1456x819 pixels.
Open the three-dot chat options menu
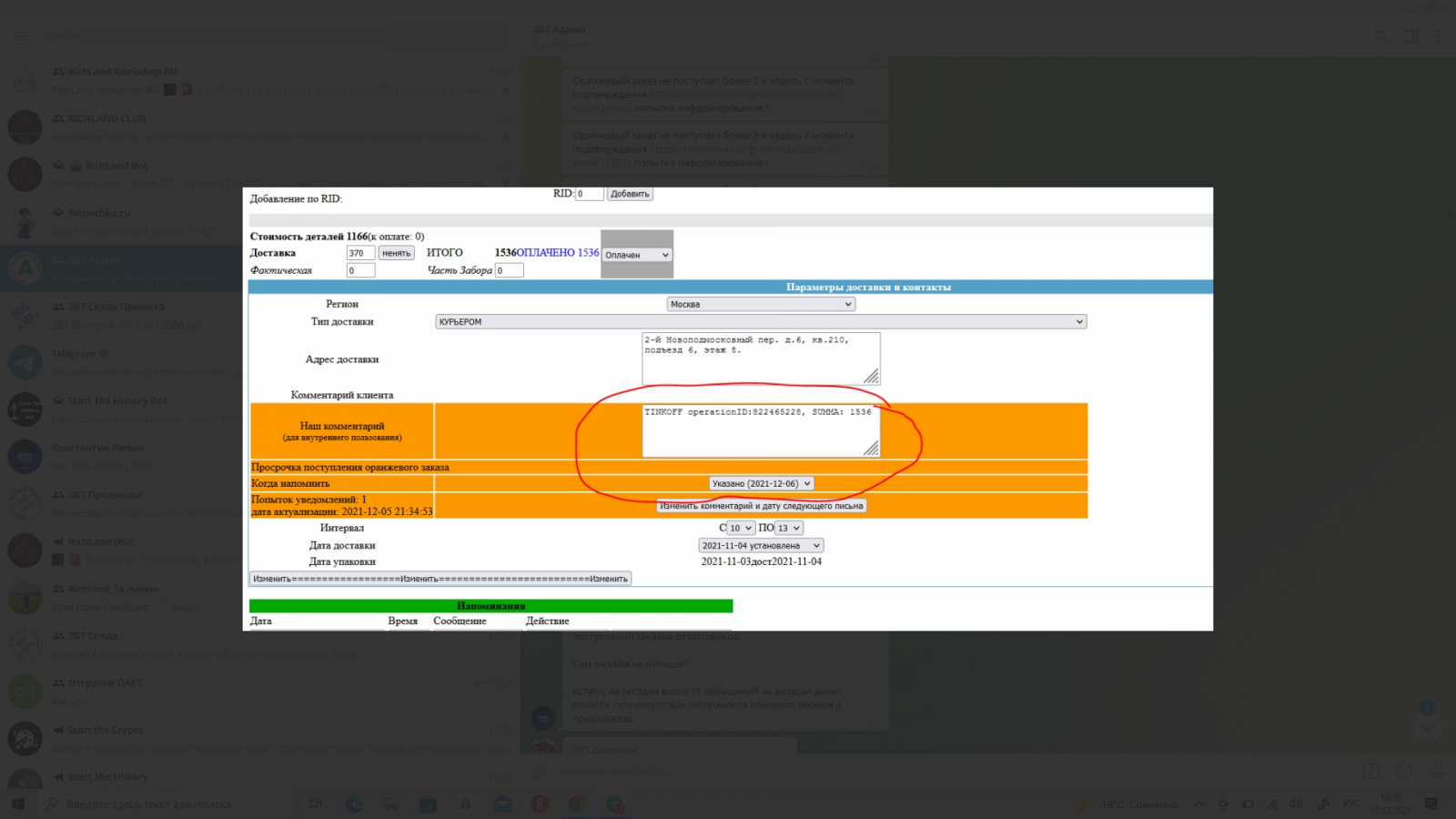point(1438,36)
